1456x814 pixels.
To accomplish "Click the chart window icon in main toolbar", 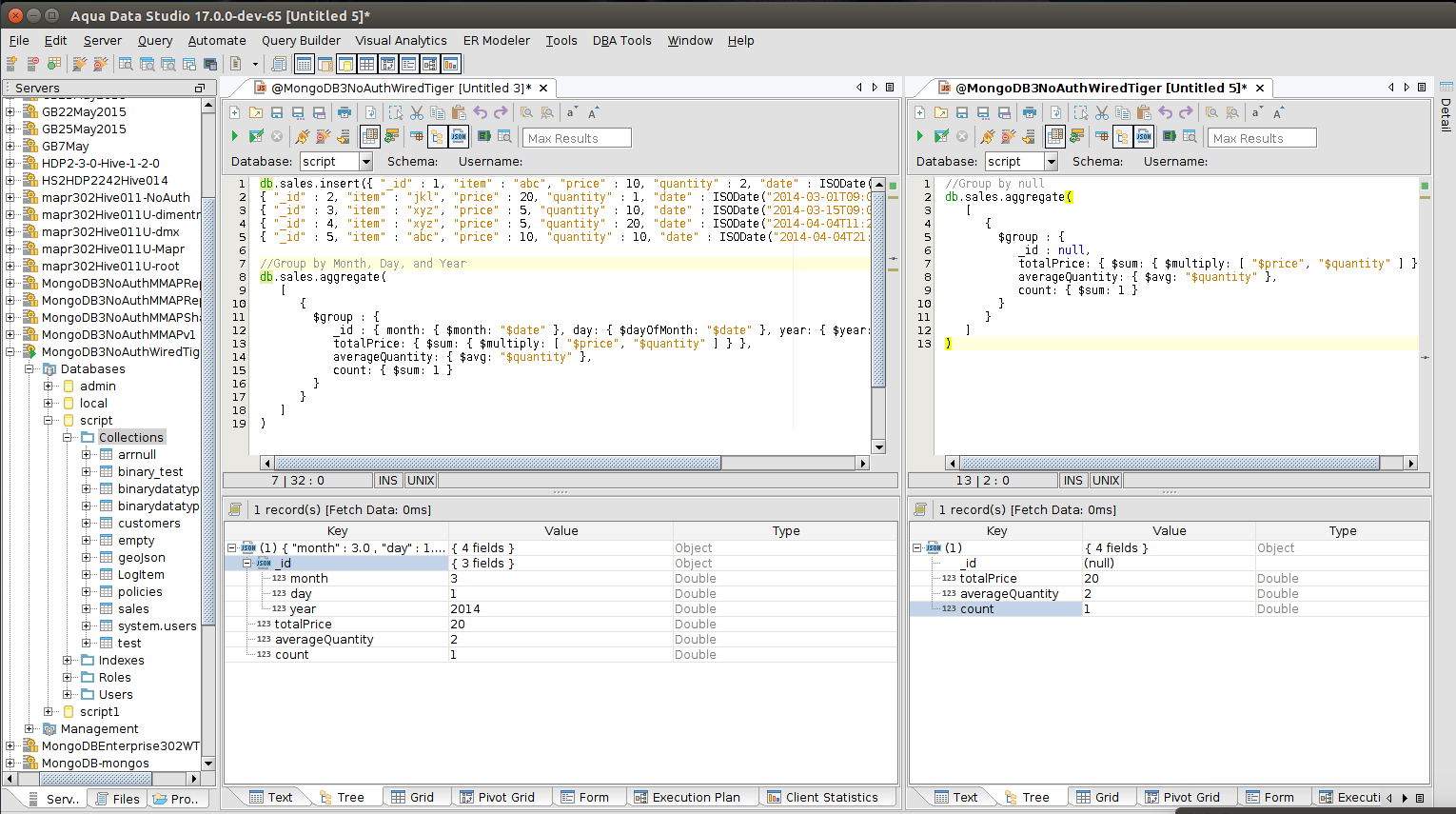I will click(x=451, y=64).
